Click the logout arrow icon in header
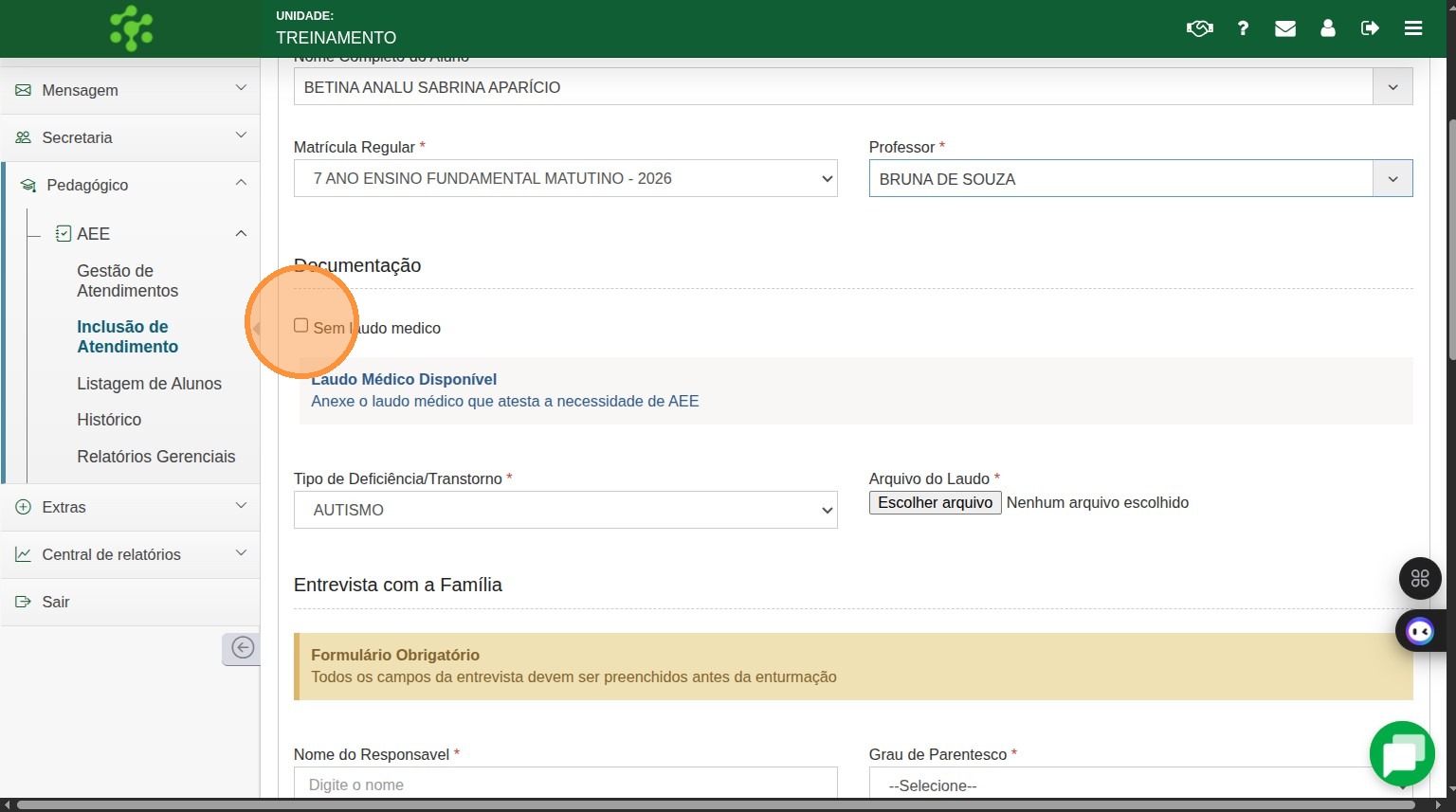 coord(1370,28)
